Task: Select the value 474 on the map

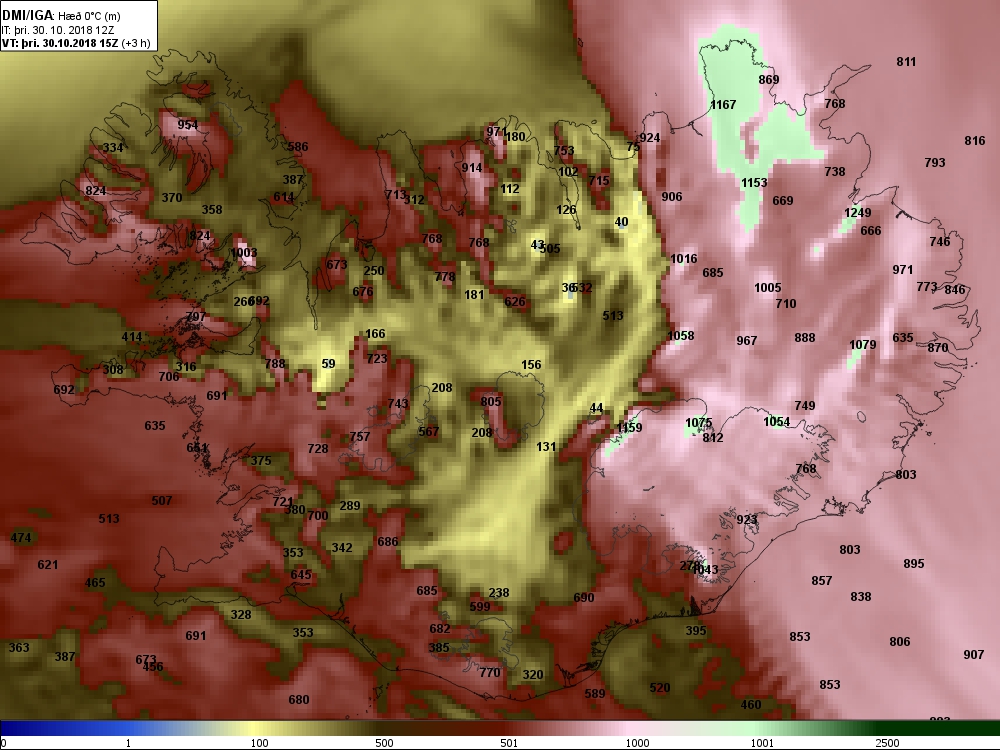Action: click(21, 538)
